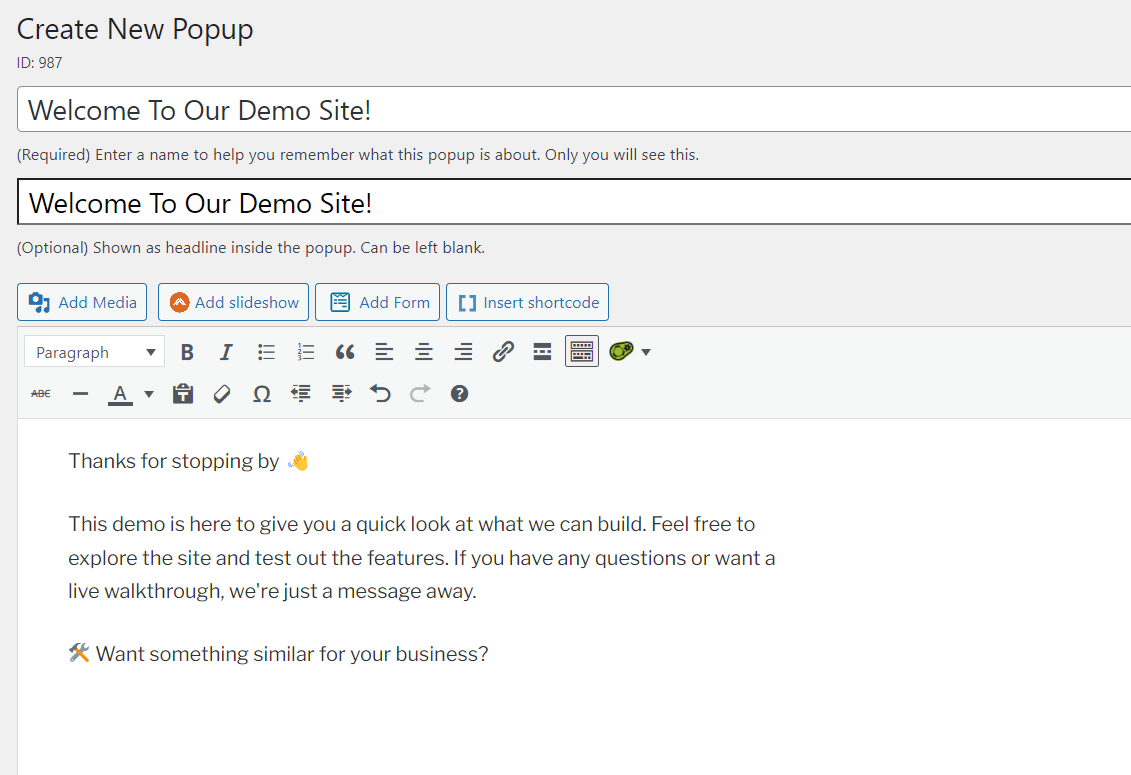Apply italic formatting
The height and width of the screenshot is (775, 1131).
click(x=226, y=352)
